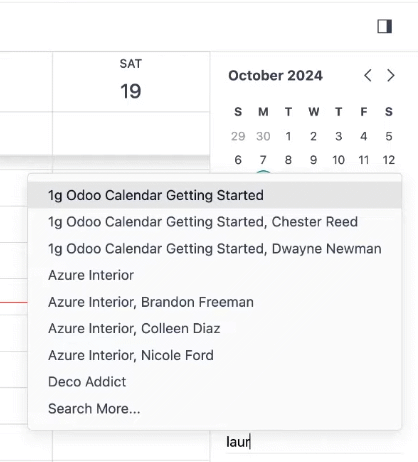Pick Azure Interior, Nicole Ford
418x462 pixels.
(215, 355)
